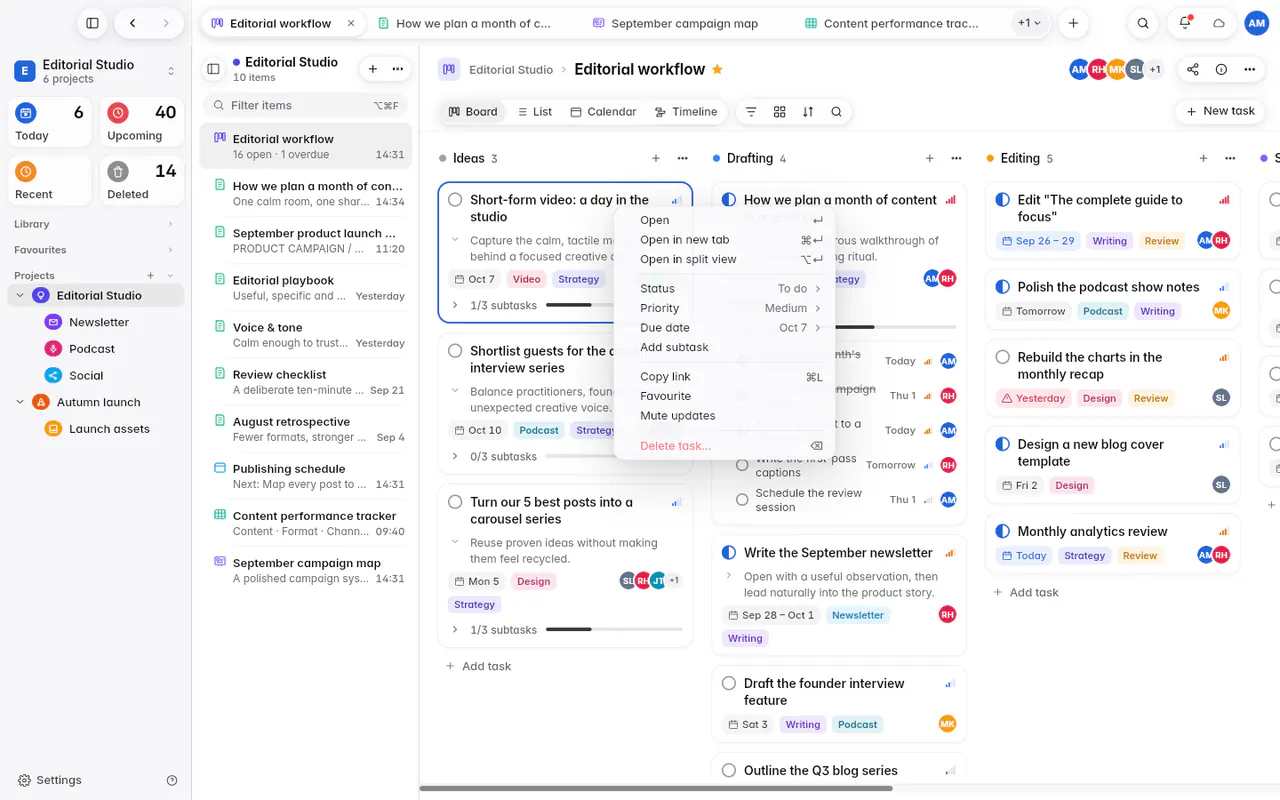Viewport: 1280px width, 800px height.
Task: Add new item in Editorial Studio list
Action: click(x=373, y=69)
